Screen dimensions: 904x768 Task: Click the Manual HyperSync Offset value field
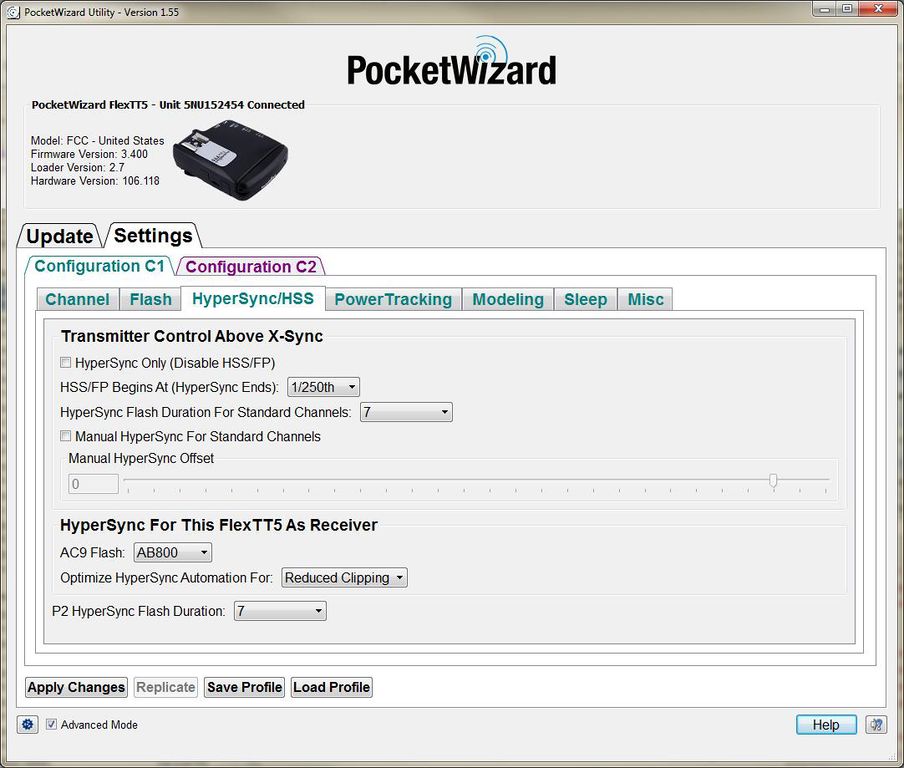(x=93, y=484)
